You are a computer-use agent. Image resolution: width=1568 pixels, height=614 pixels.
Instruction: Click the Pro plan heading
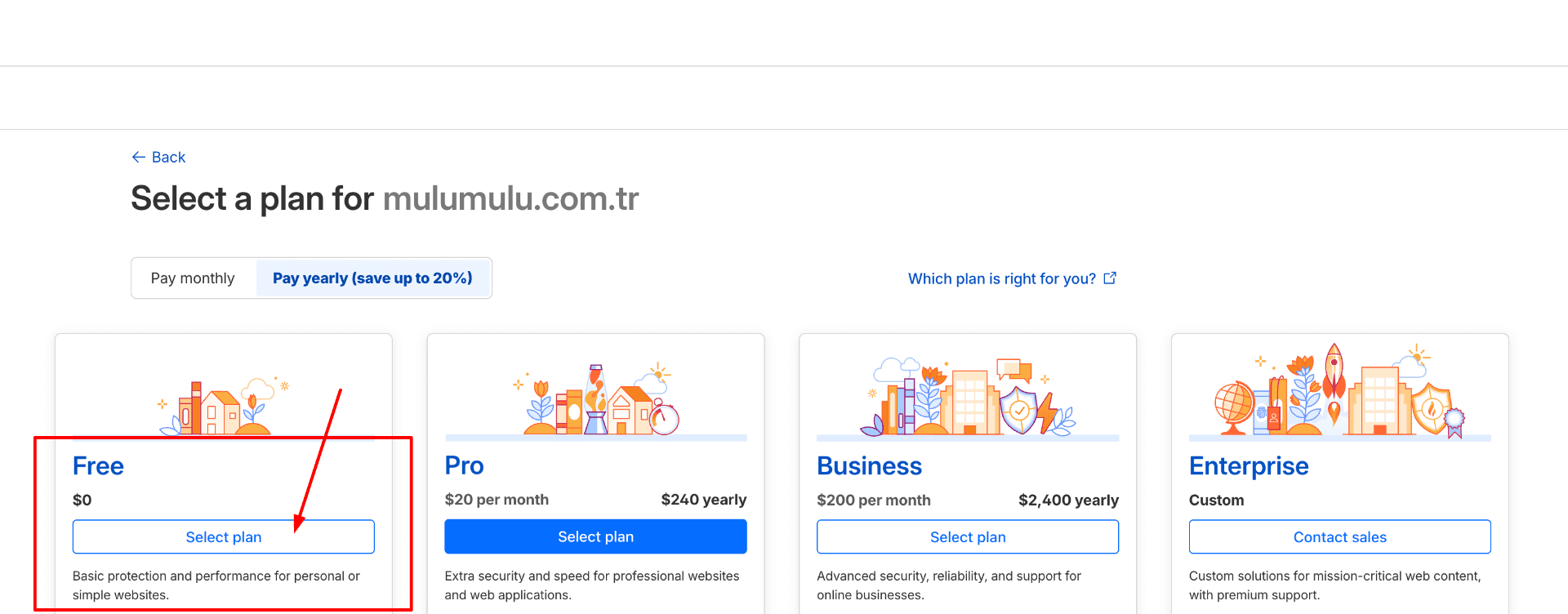click(464, 465)
